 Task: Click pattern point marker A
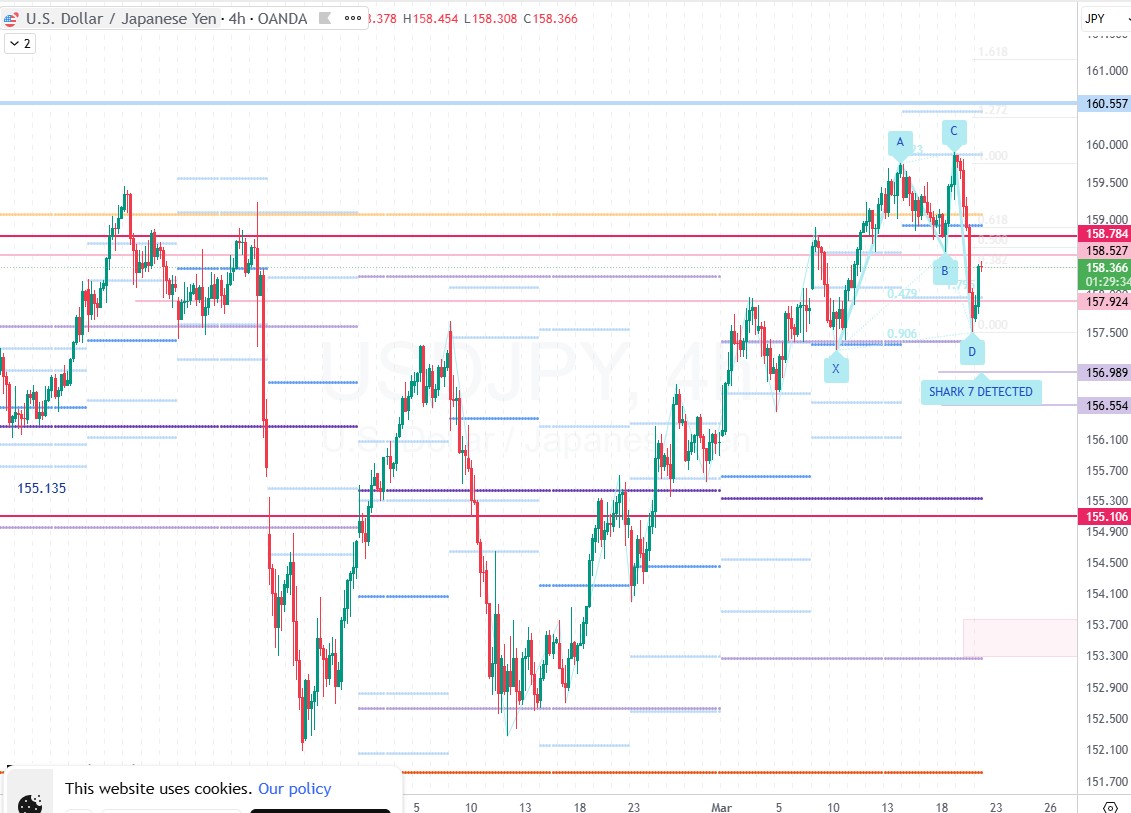click(x=900, y=143)
